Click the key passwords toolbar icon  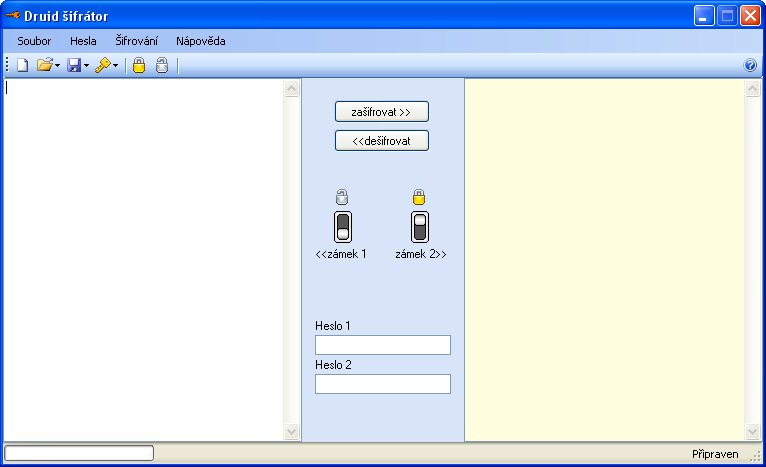[x=103, y=65]
